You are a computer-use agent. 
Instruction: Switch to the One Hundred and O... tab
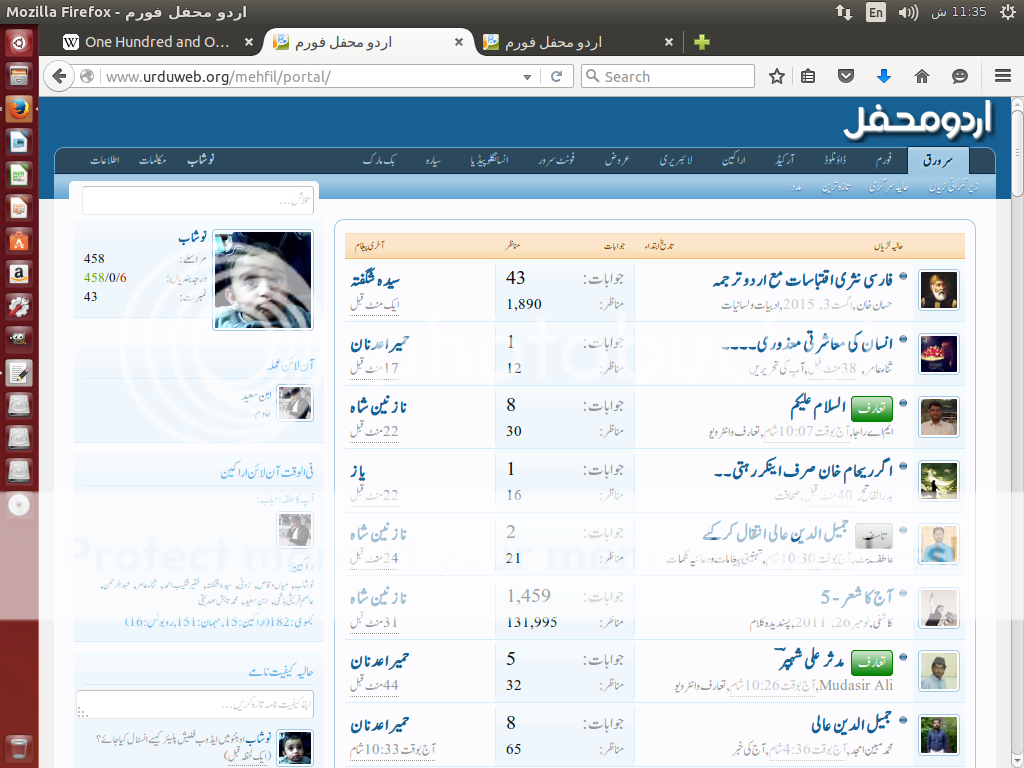[157, 42]
